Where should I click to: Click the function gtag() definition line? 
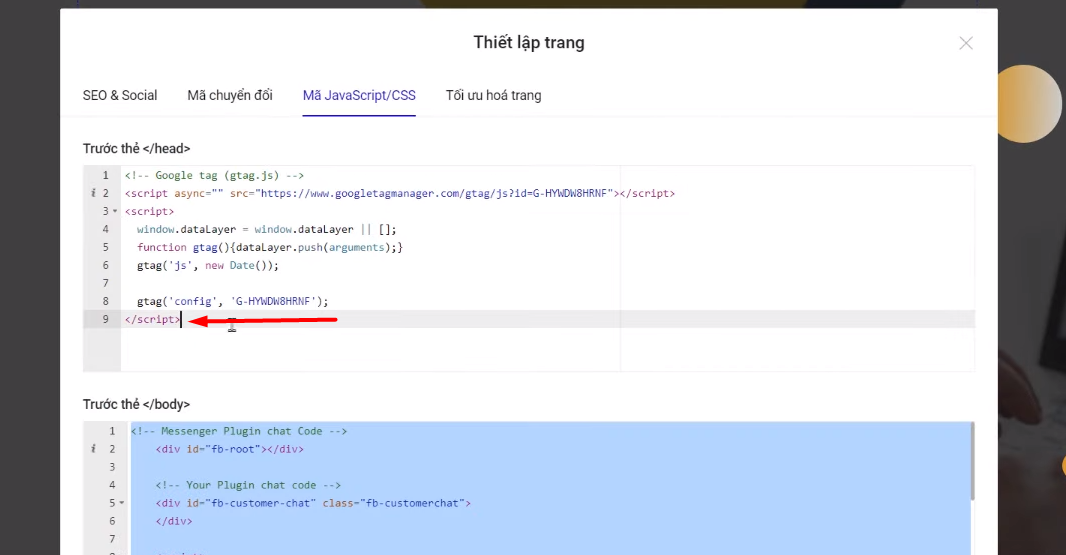point(269,247)
